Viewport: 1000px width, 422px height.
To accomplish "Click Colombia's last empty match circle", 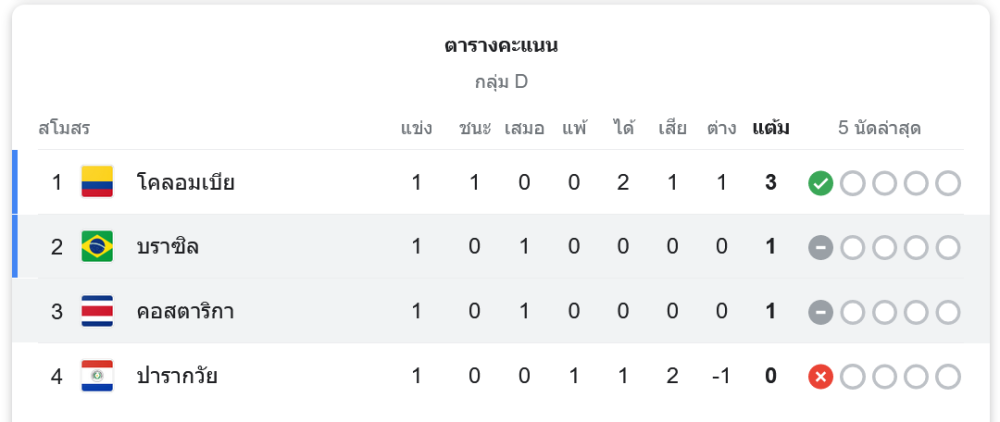I will (x=948, y=183).
